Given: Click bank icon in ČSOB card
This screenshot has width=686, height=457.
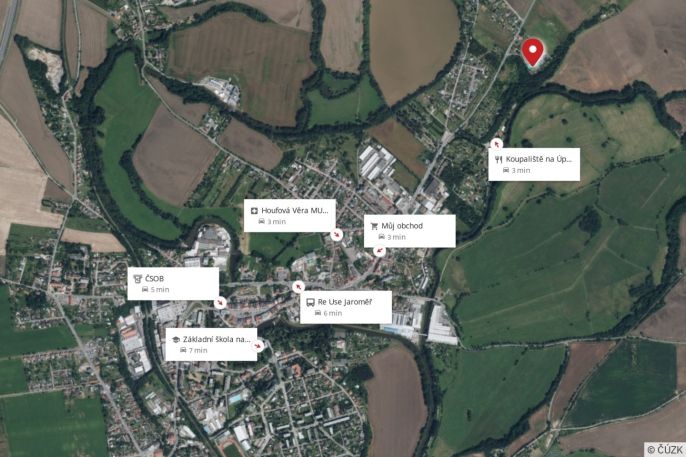Looking at the screenshot, I should pos(138,279).
